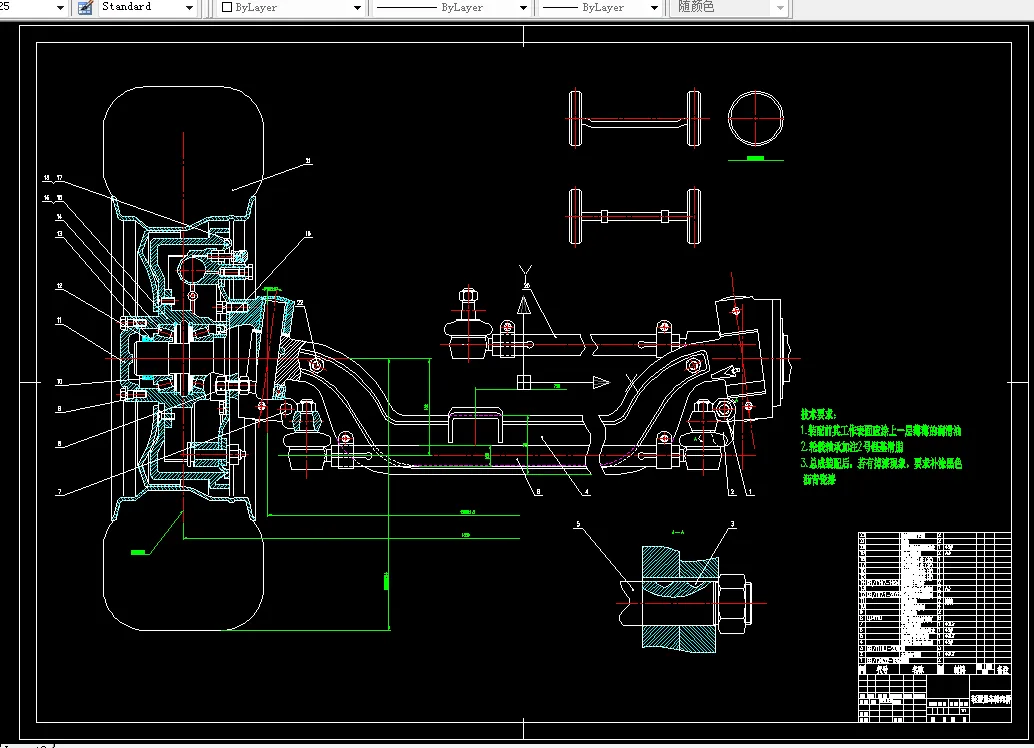Click the green label under the top-right circle

(756, 159)
